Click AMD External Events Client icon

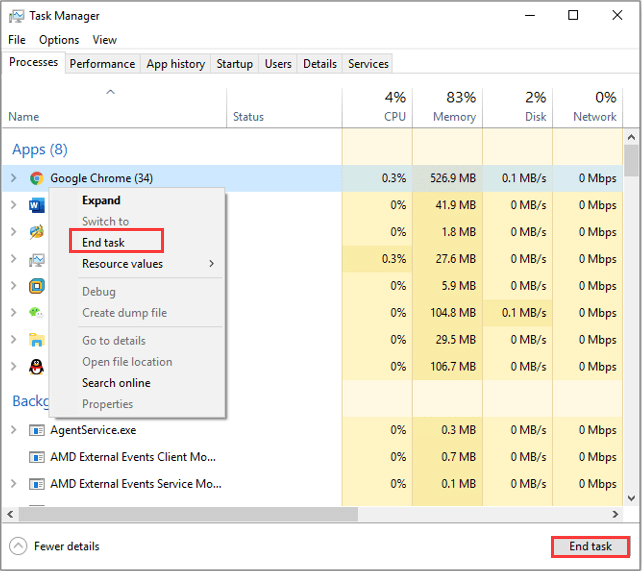(36, 457)
